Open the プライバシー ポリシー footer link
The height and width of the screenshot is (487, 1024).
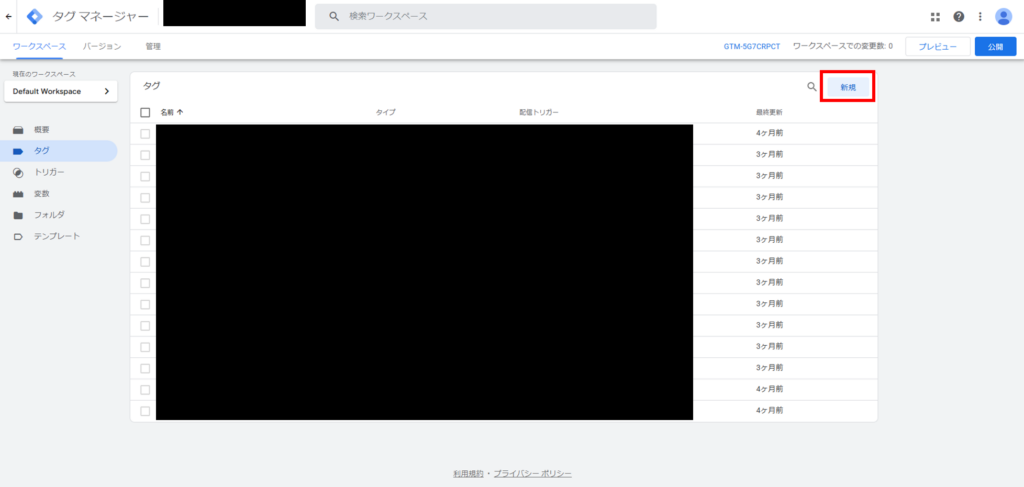(x=532, y=473)
